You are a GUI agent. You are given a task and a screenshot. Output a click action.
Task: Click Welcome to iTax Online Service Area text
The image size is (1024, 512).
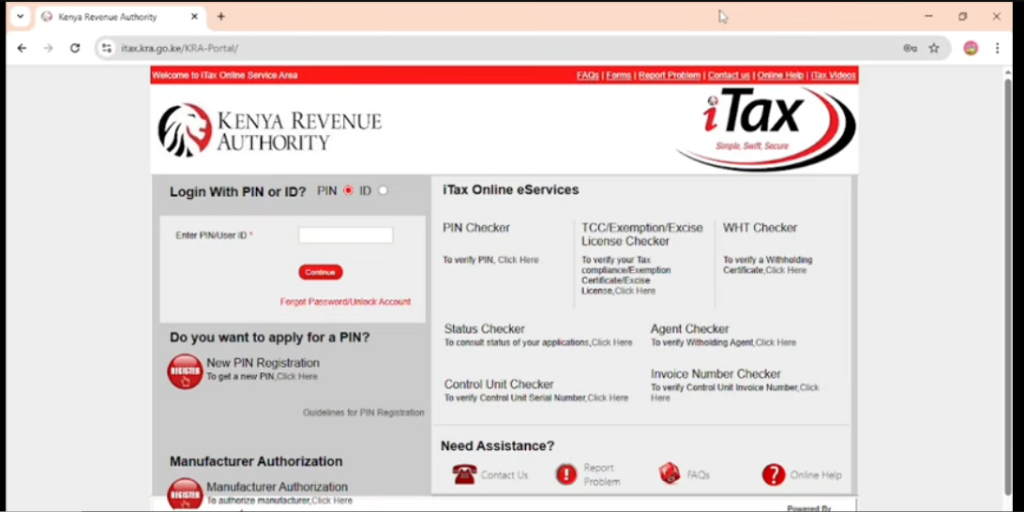tap(225, 75)
